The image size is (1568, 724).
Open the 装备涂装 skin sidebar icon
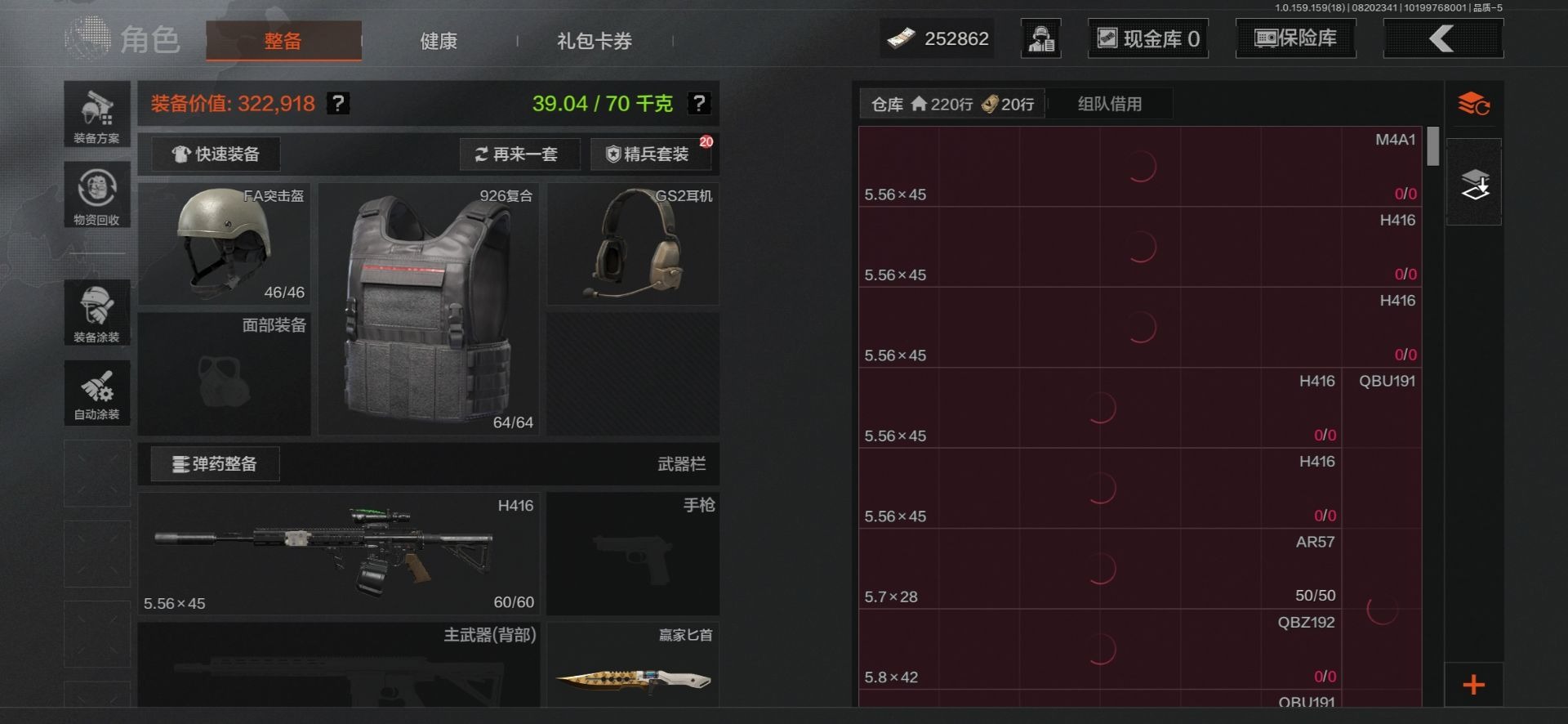(97, 313)
